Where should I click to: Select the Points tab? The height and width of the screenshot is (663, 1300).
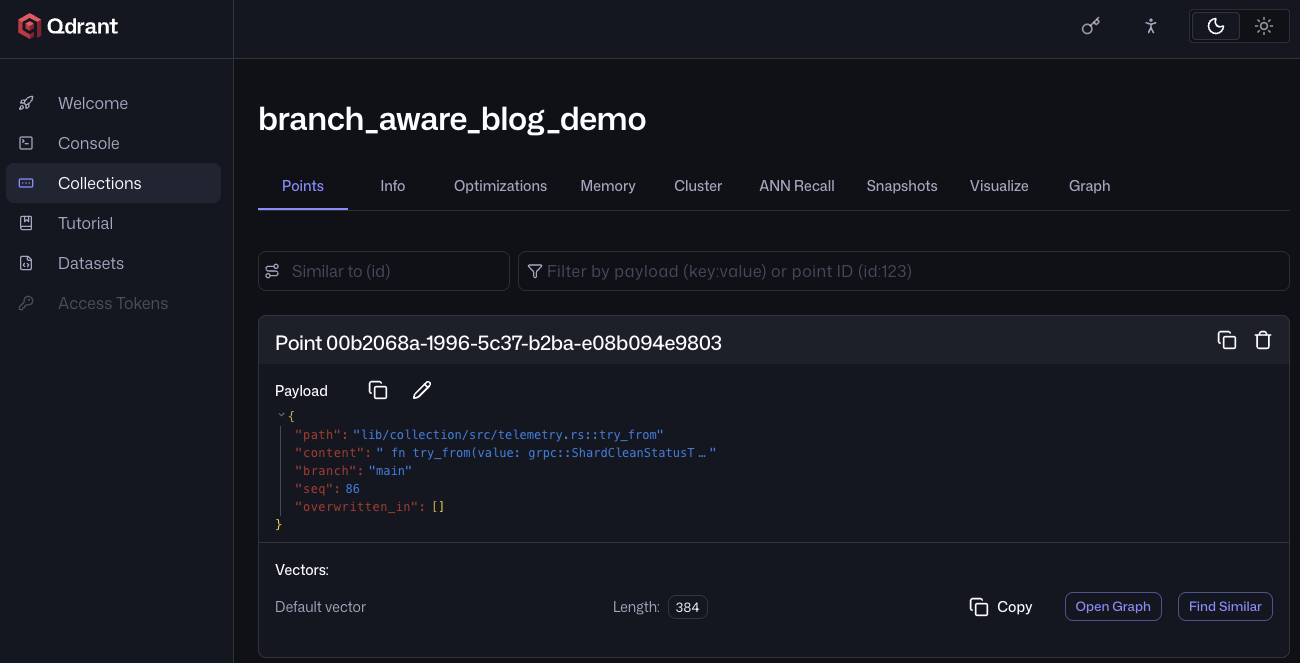point(303,186)
